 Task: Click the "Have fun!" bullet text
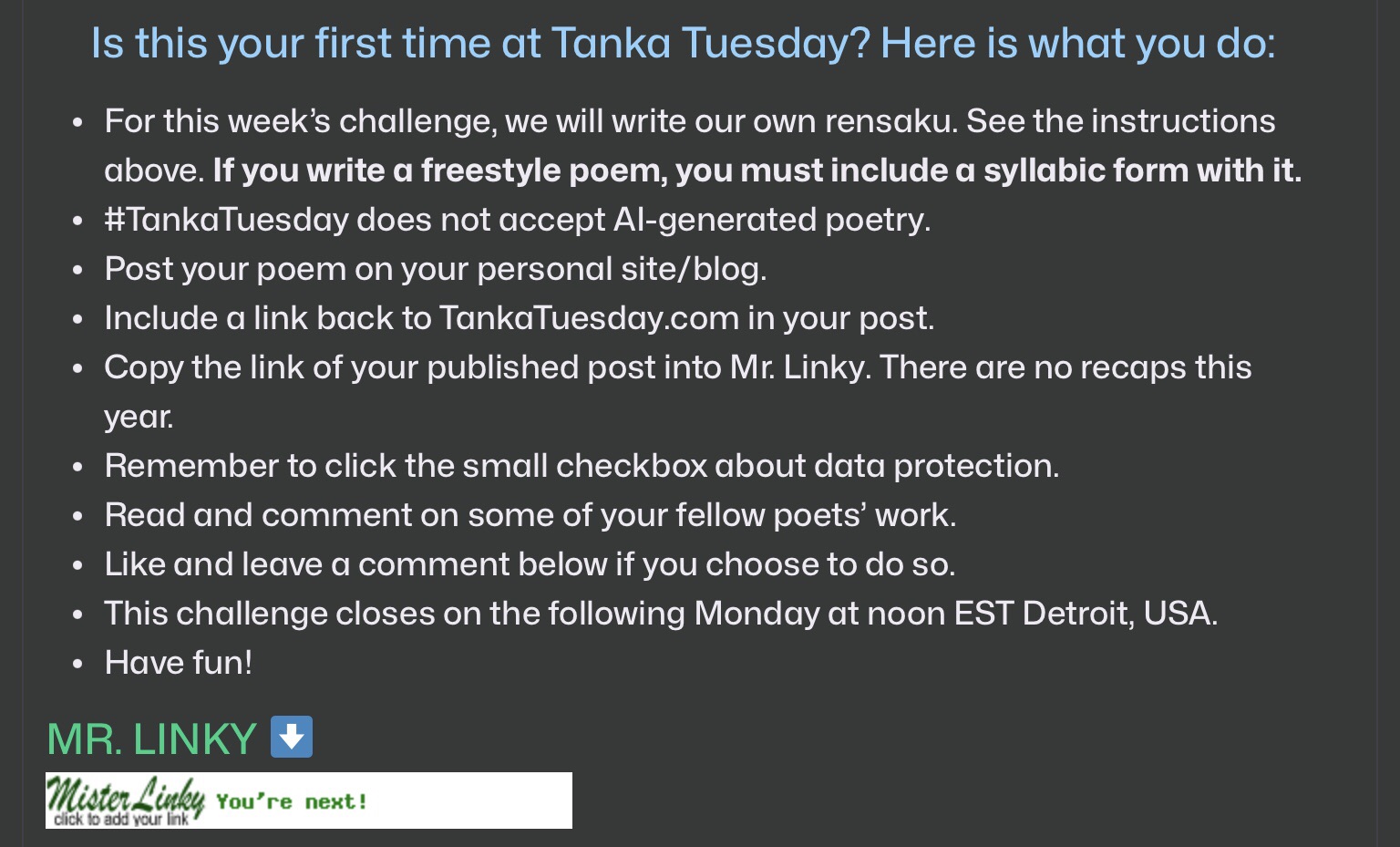click(x=179, y=663)
